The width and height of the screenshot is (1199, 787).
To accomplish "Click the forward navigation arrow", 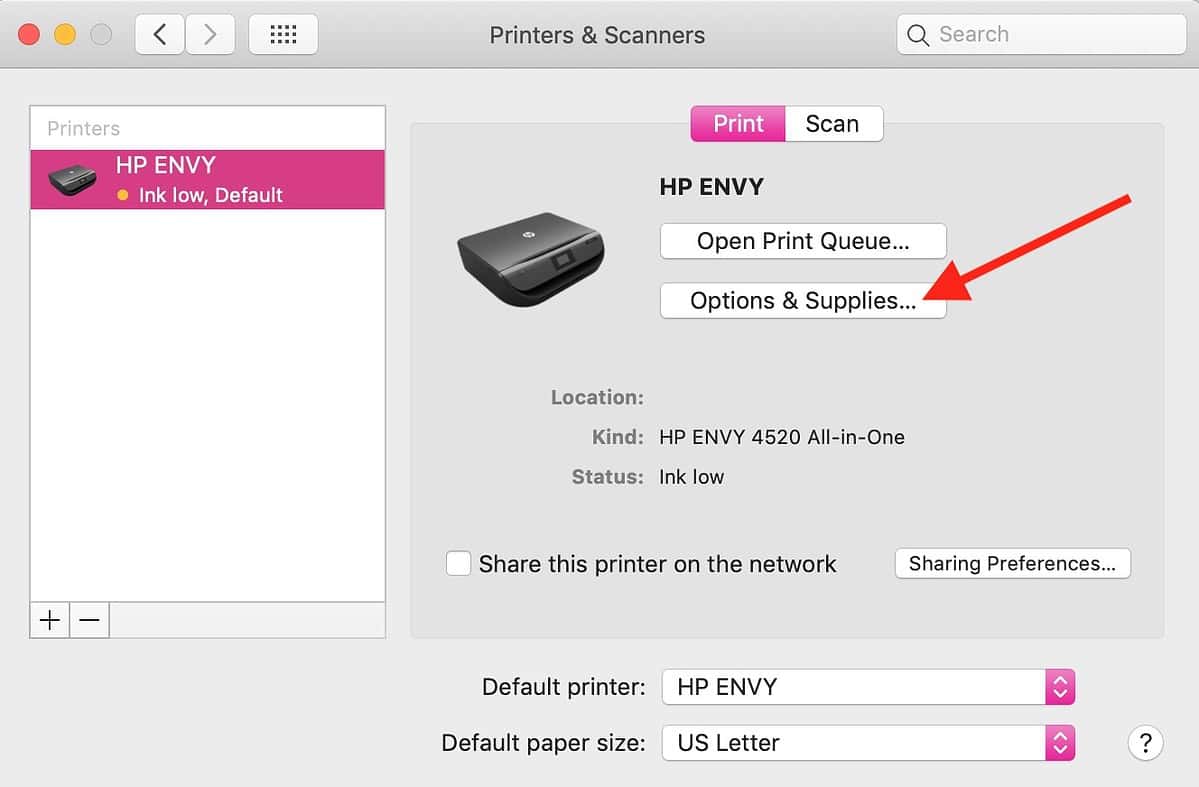I will (x=209, y=35).
